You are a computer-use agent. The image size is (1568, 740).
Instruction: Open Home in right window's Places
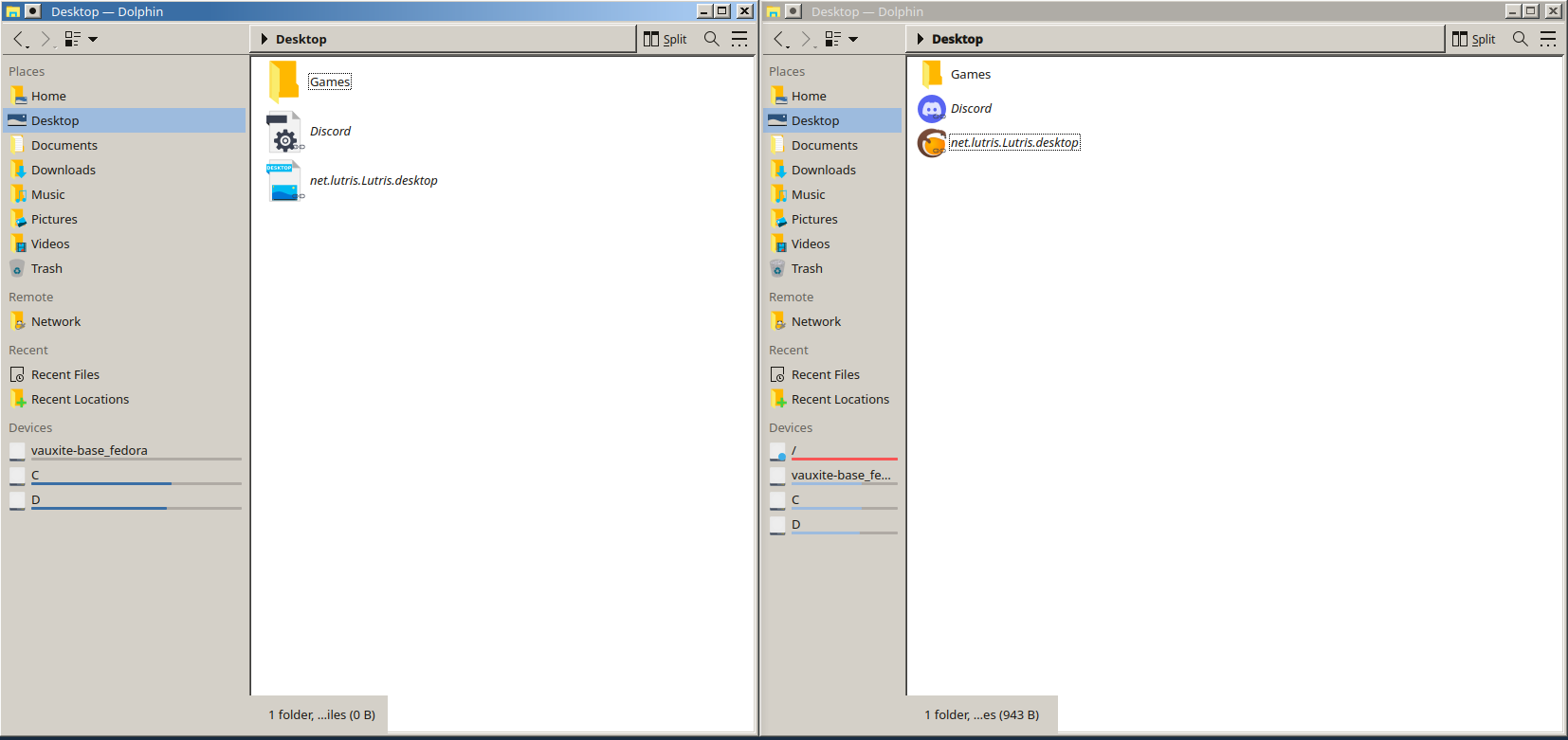click(833, 96)
